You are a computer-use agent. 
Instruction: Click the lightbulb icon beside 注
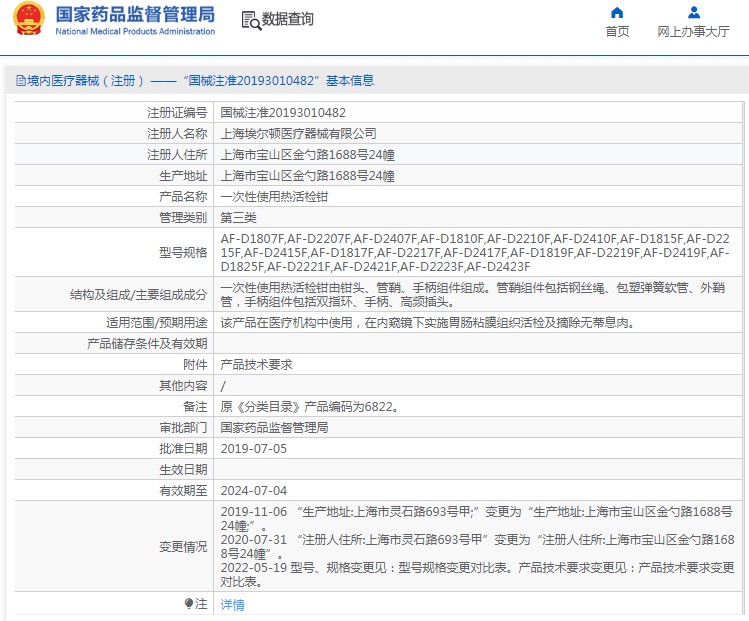(189, 604)
